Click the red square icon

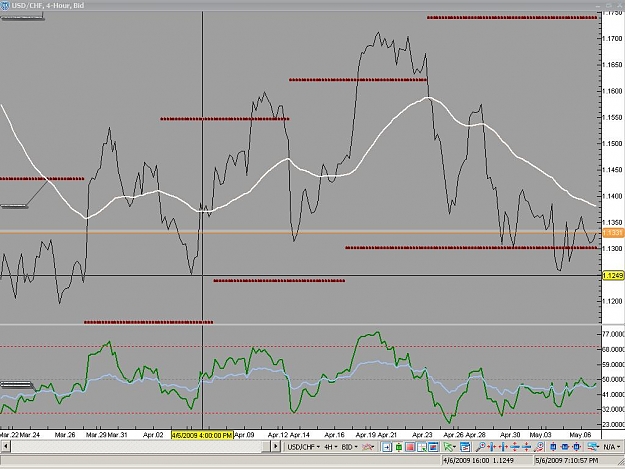tap(410, 447)
